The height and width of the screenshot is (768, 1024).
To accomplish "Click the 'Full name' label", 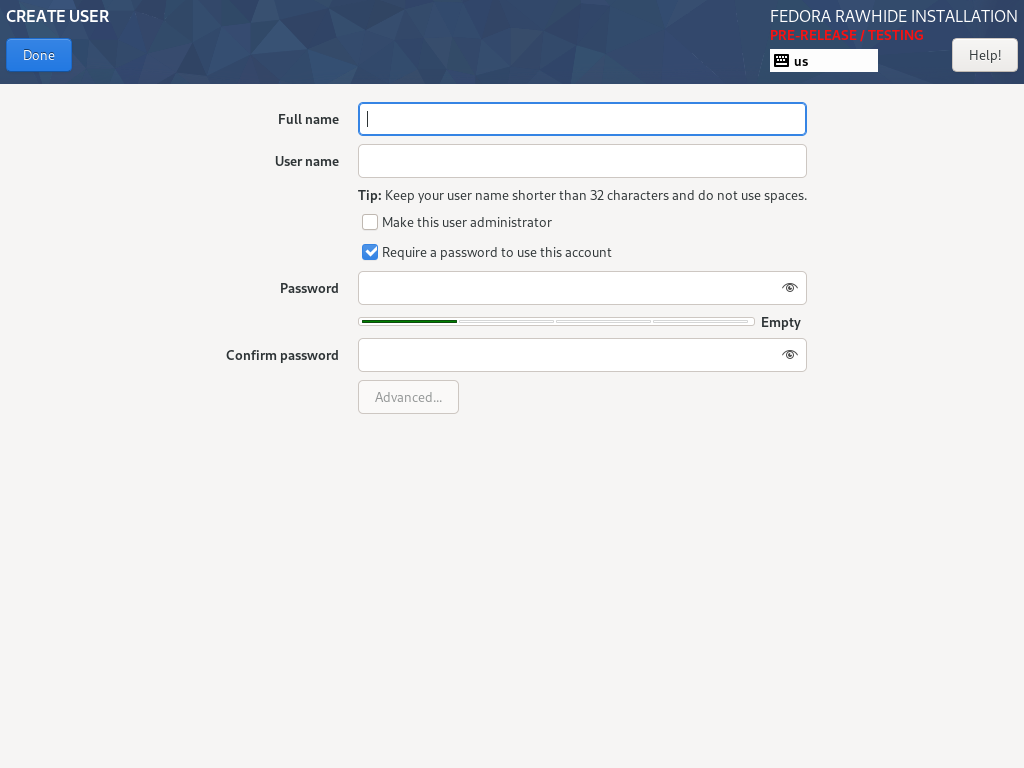I will point(308,120).
